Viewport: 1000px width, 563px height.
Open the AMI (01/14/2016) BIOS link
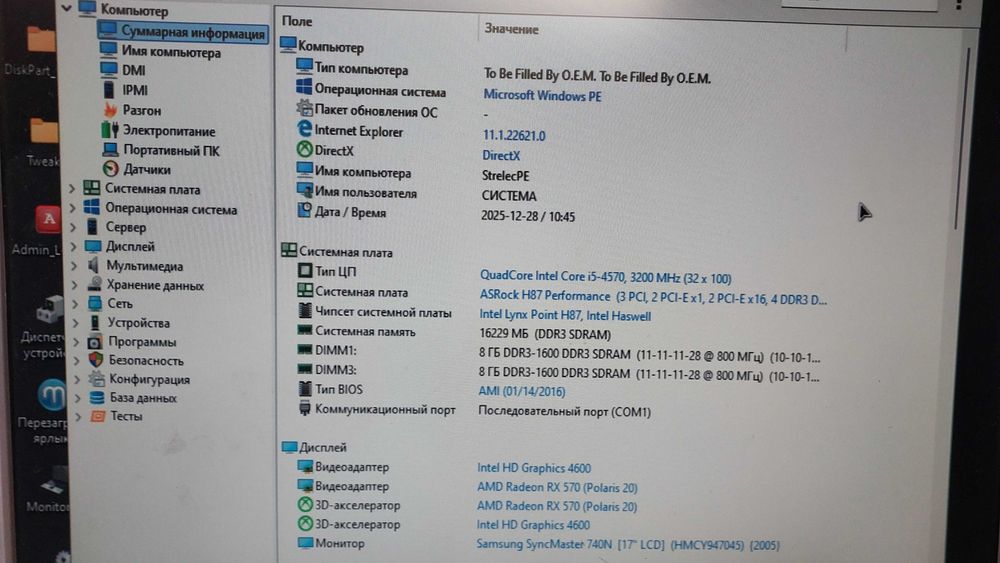point(522,391)
